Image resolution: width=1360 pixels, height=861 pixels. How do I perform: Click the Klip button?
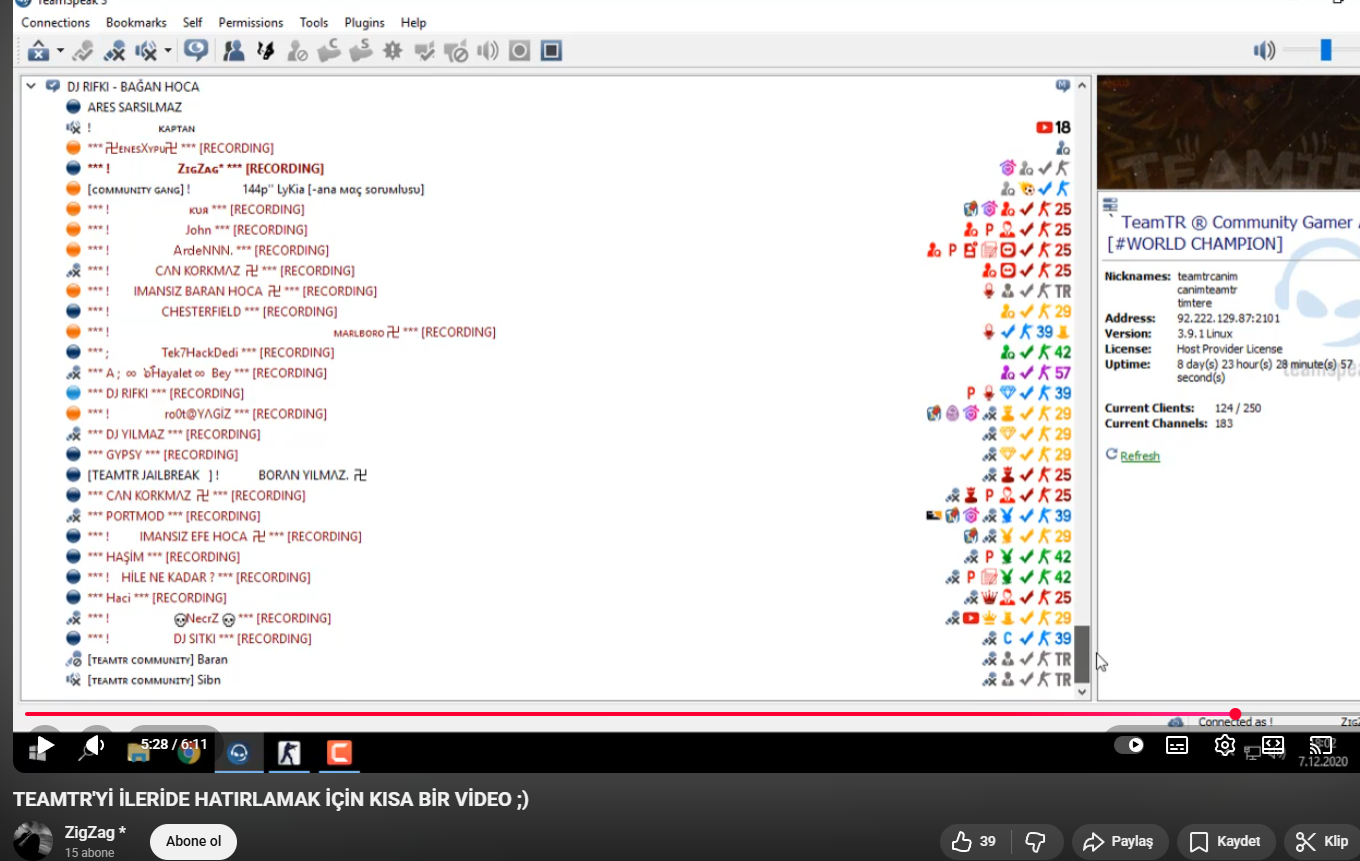(1322, 842)
